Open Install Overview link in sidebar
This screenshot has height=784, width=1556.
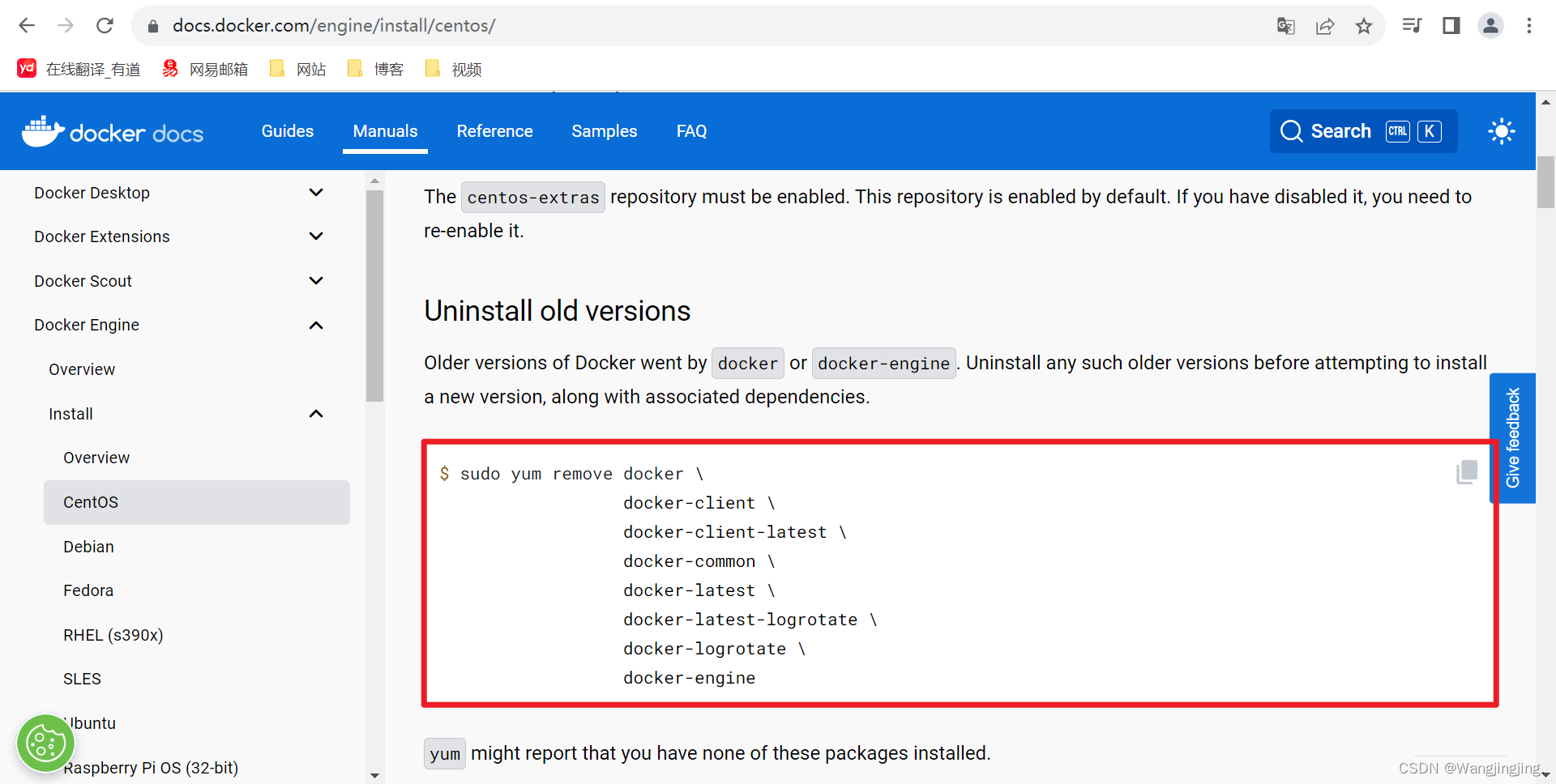pos(96,458)
